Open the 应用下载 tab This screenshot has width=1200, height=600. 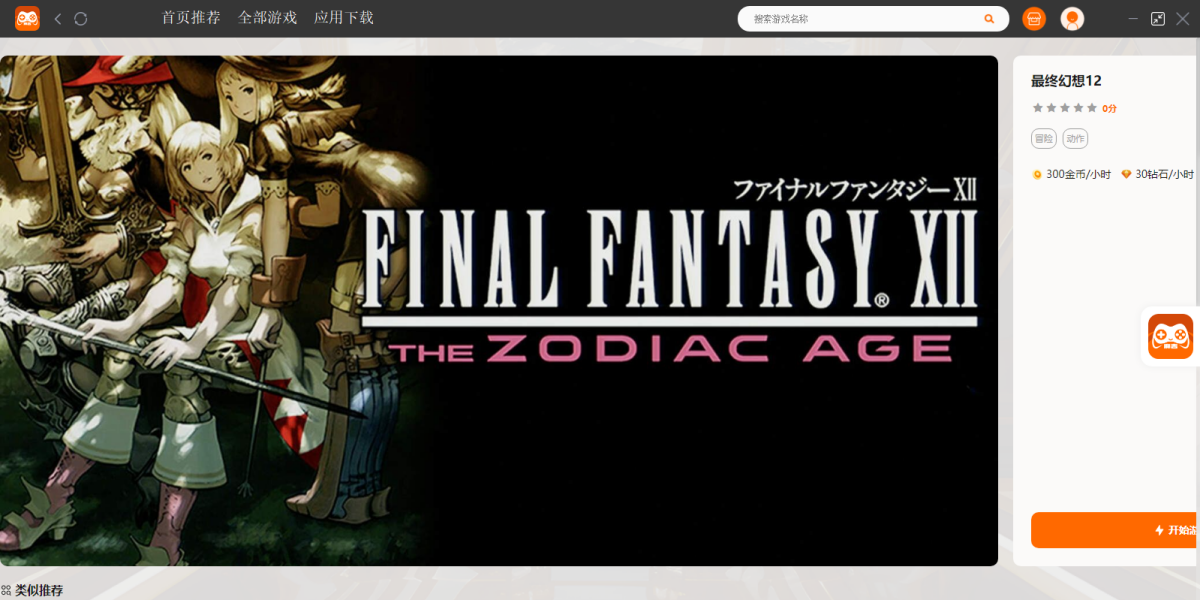[x=343, y=18]
